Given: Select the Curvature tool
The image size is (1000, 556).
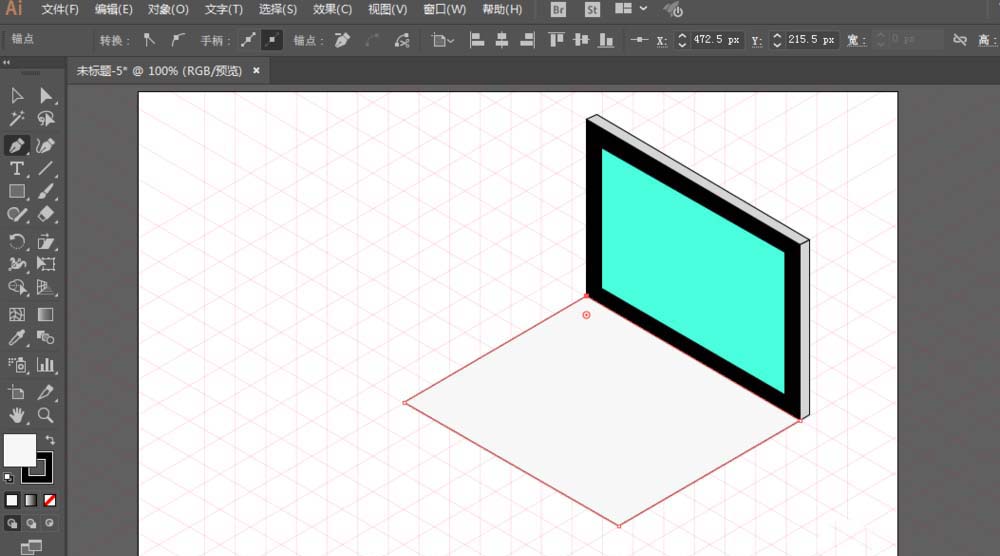Looking at the screenshot, I should click(45, 145).
